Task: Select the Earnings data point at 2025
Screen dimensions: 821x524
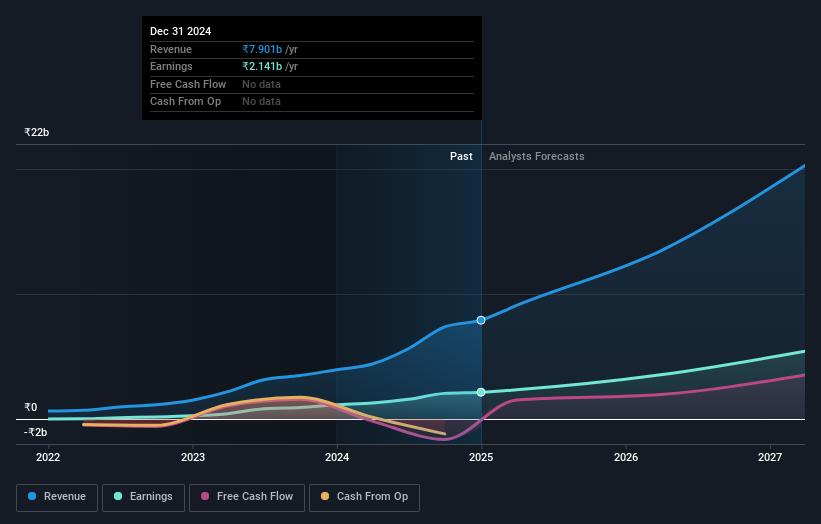Action: tap(481, 392)
